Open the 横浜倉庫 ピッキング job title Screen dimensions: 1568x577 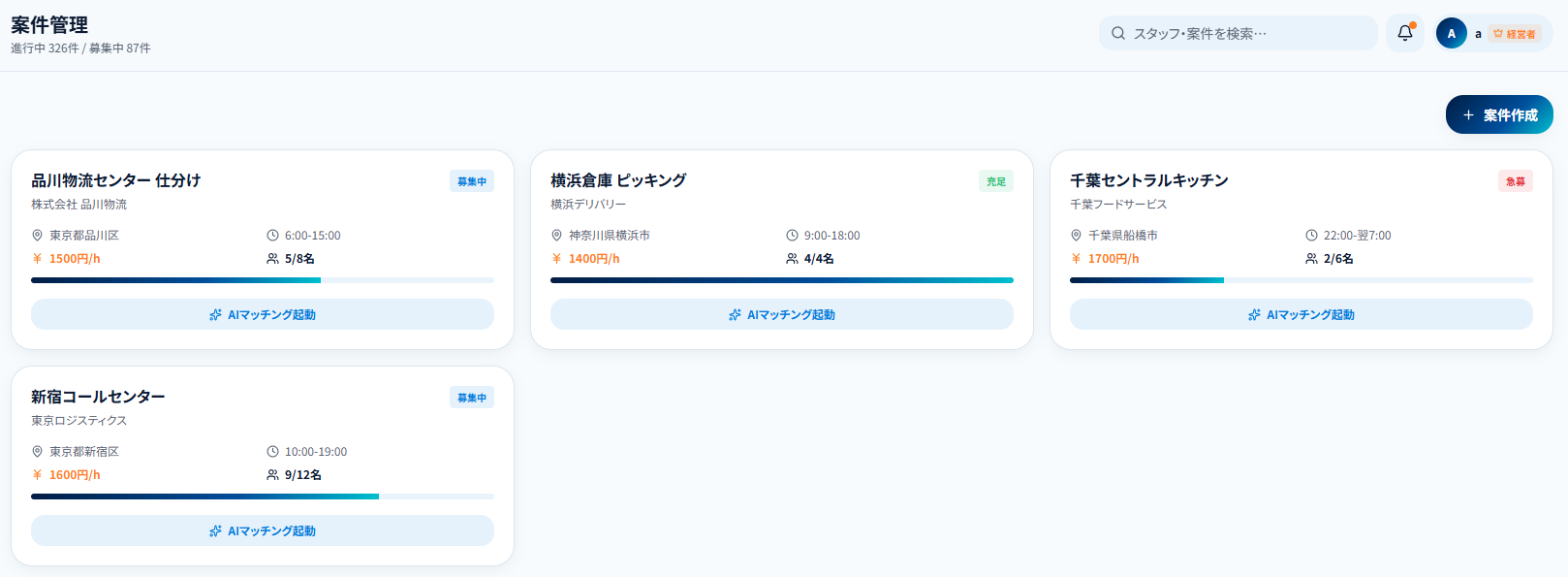618,180
